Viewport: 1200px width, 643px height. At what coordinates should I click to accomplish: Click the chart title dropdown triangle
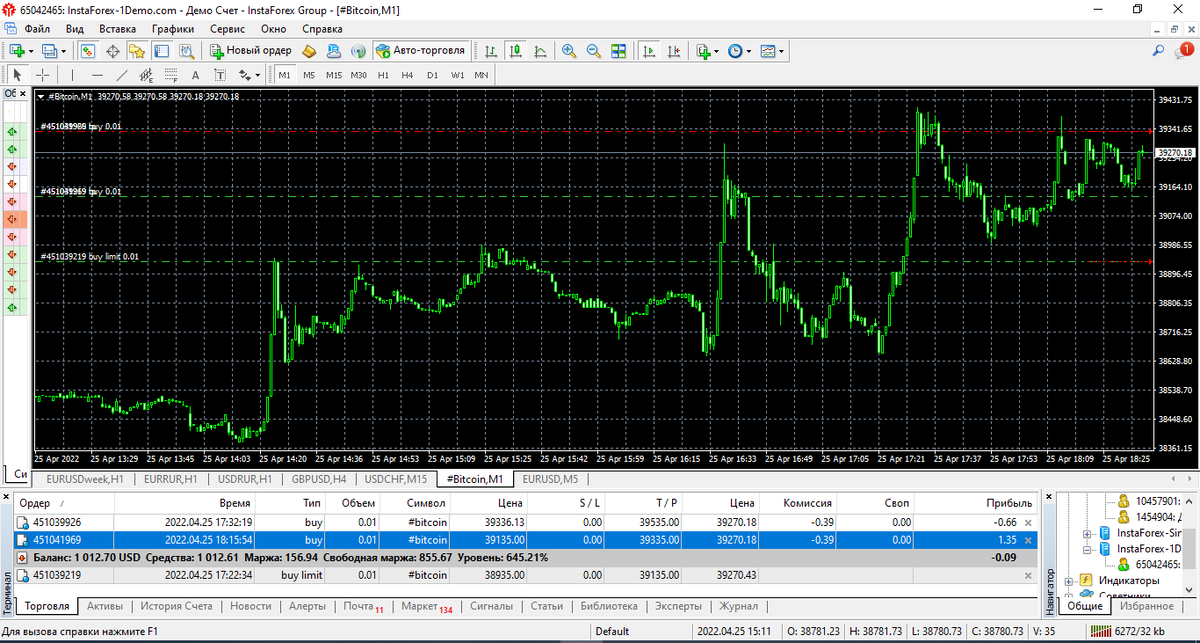point(41,97)
